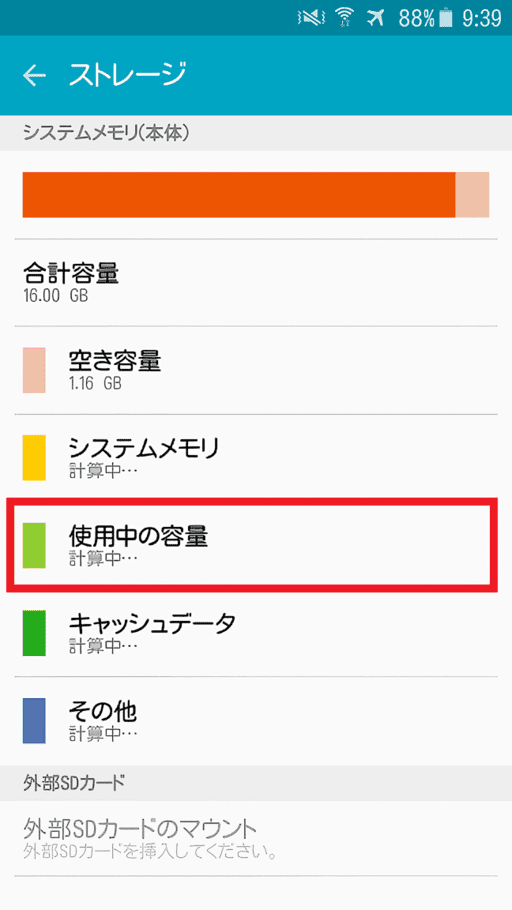The width and height of the screenshot is (512, 910).
Task: Tap the 9:39 clock in status bar
Action: tap(481, 19)
